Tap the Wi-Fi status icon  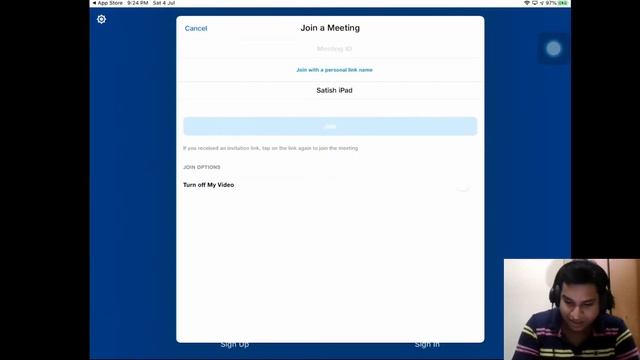tap(527, 3)
